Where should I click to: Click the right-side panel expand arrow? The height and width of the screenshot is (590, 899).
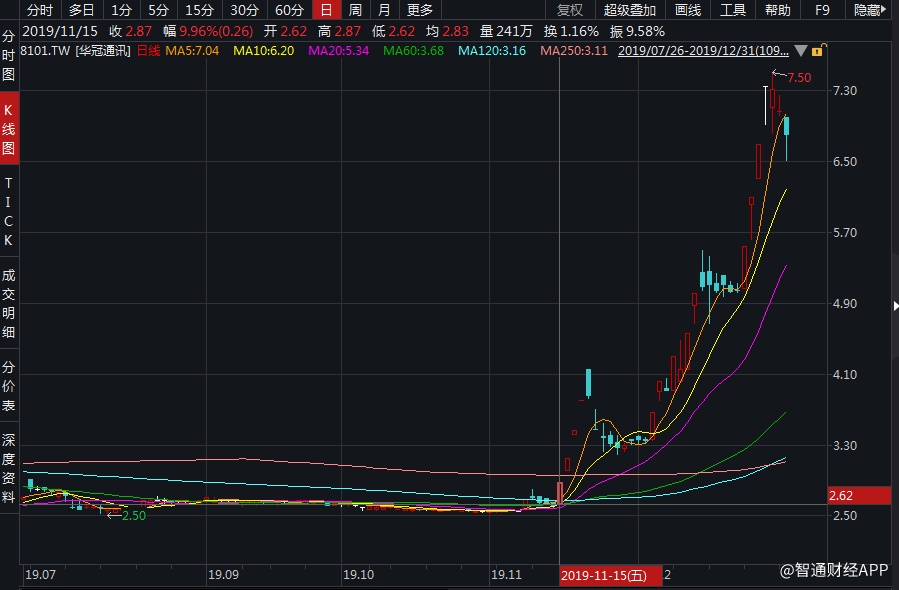point(893,305)
